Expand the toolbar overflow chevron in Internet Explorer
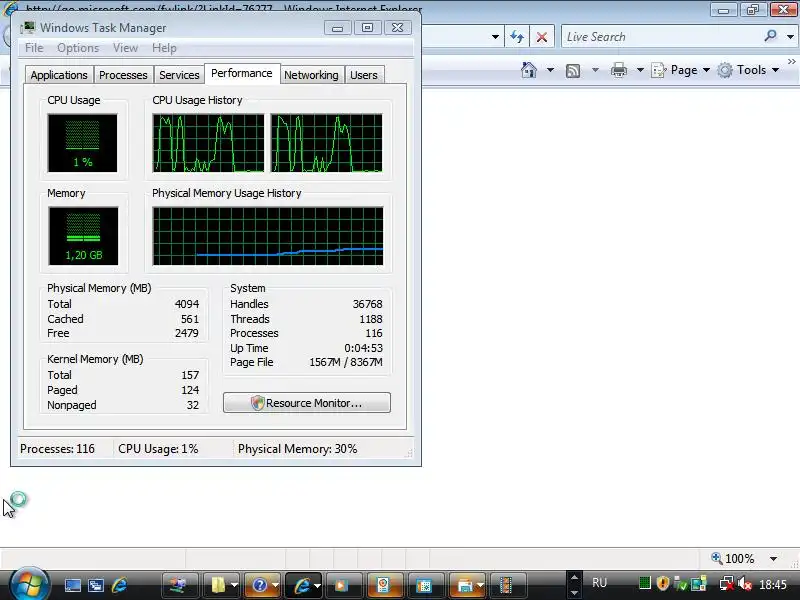Image resolution: width=800 pixels, height=600 pixels. point(791,62)
